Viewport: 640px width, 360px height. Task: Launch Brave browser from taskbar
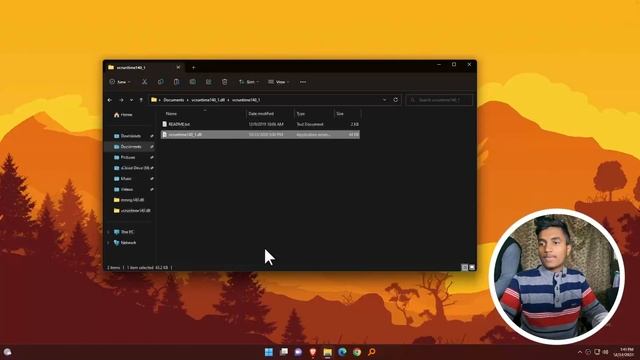tap(313, 352)
